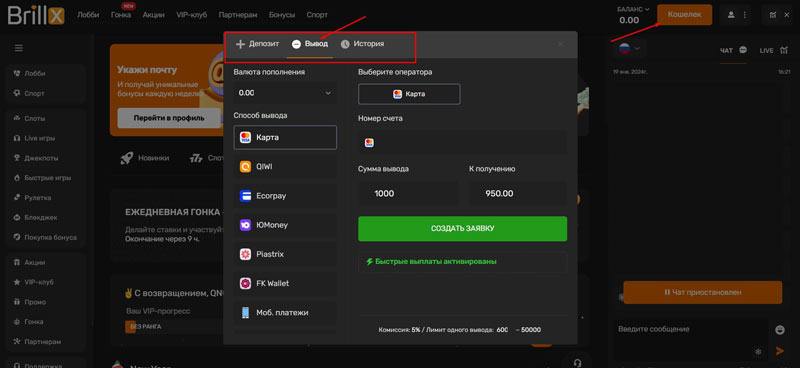This screenshot has width=800, height=368.
Task: Send chat message with arrow icon
Action: click(780, 351)
